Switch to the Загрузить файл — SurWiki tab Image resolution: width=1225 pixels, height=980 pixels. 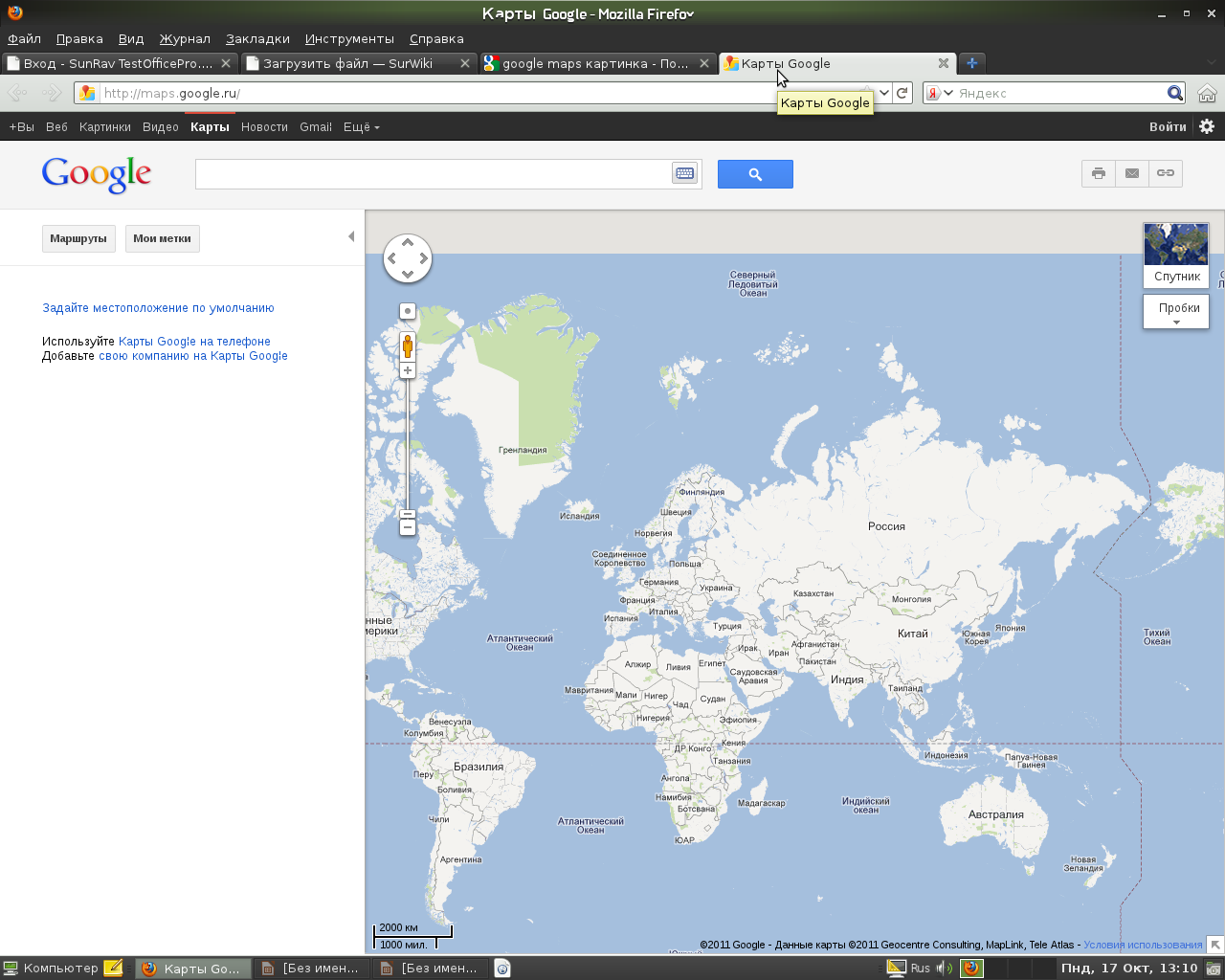[348, 63]
